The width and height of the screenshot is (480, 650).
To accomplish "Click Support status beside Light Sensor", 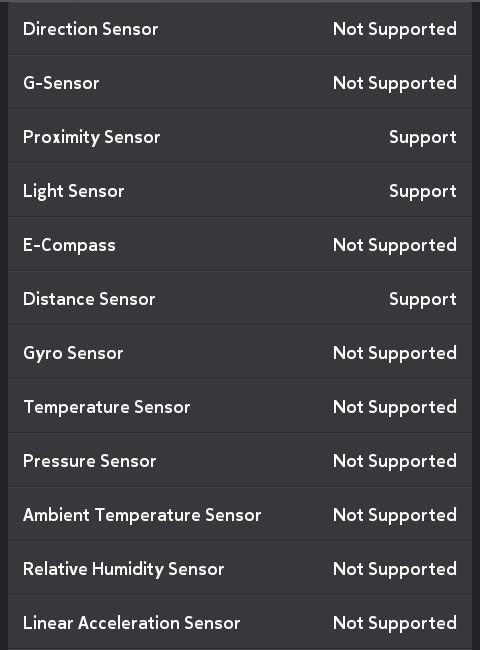I will (x=423, y=192).
